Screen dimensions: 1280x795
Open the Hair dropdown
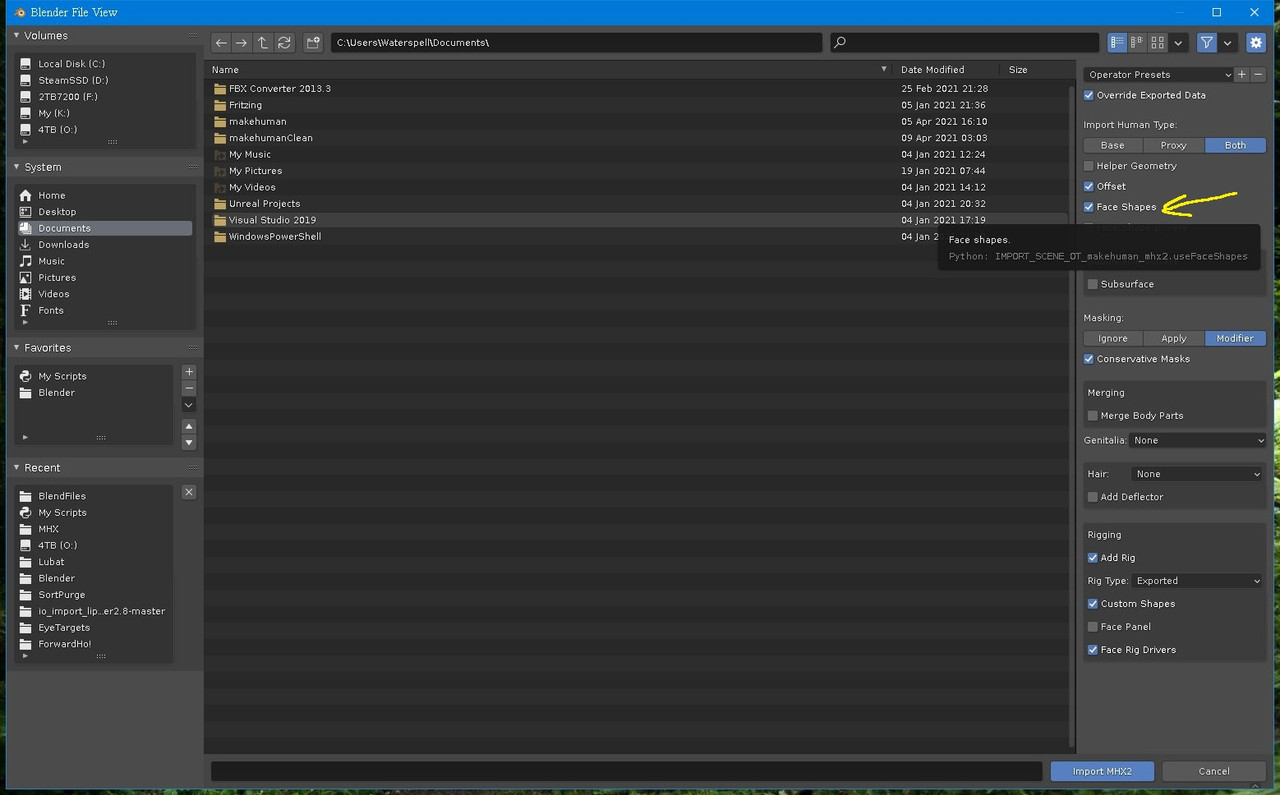pyautogui.click(x=1198, y=475)
